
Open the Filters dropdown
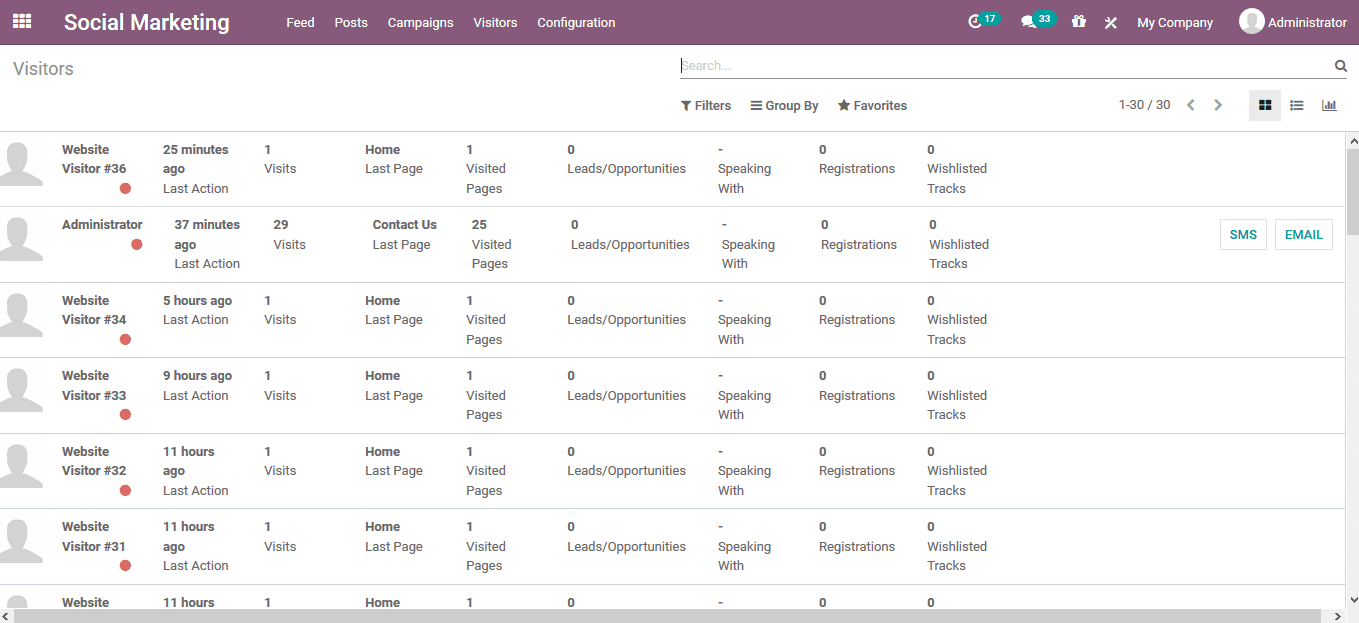706,105
